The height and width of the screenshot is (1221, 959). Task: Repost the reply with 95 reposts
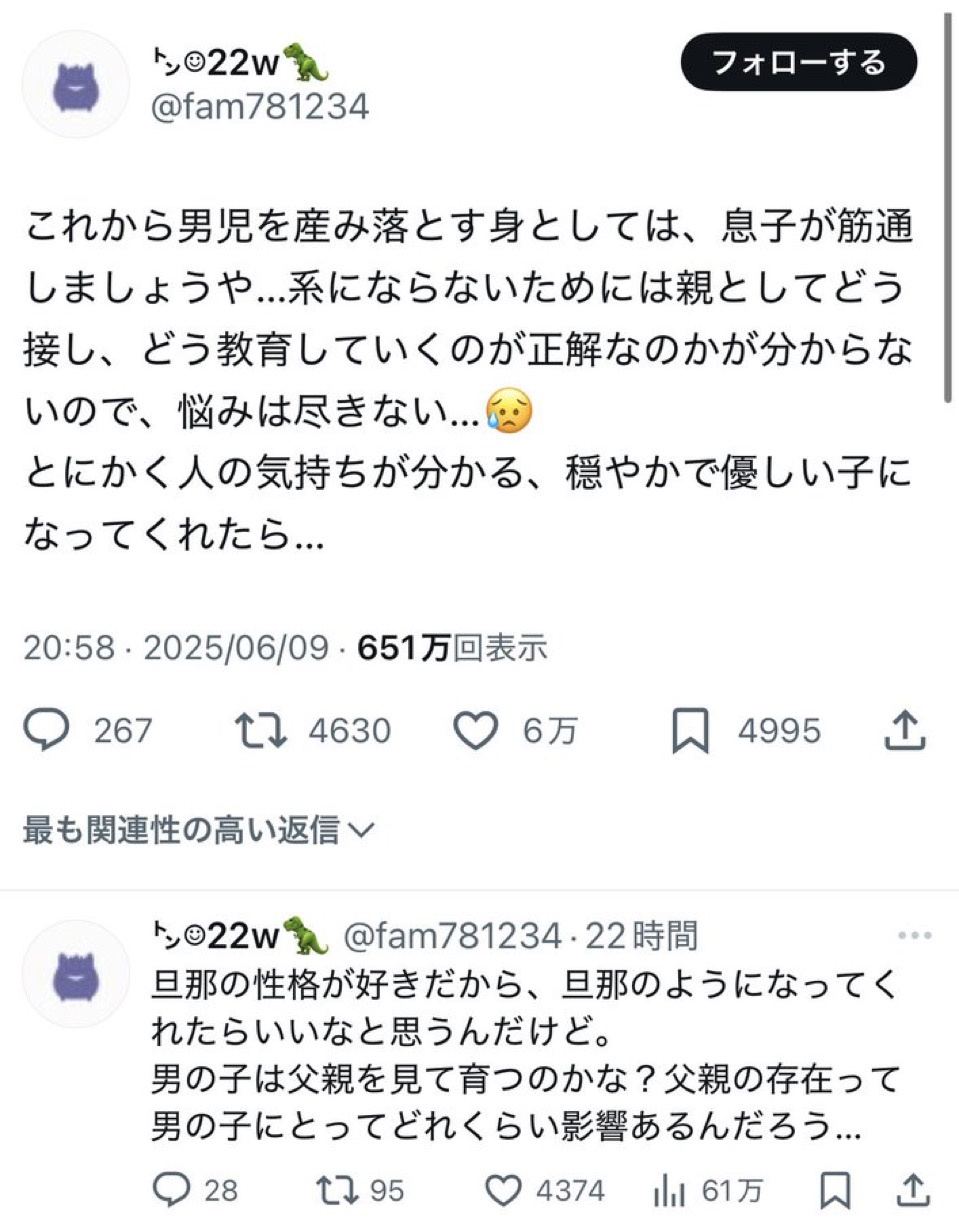(x=333, y=1190)
